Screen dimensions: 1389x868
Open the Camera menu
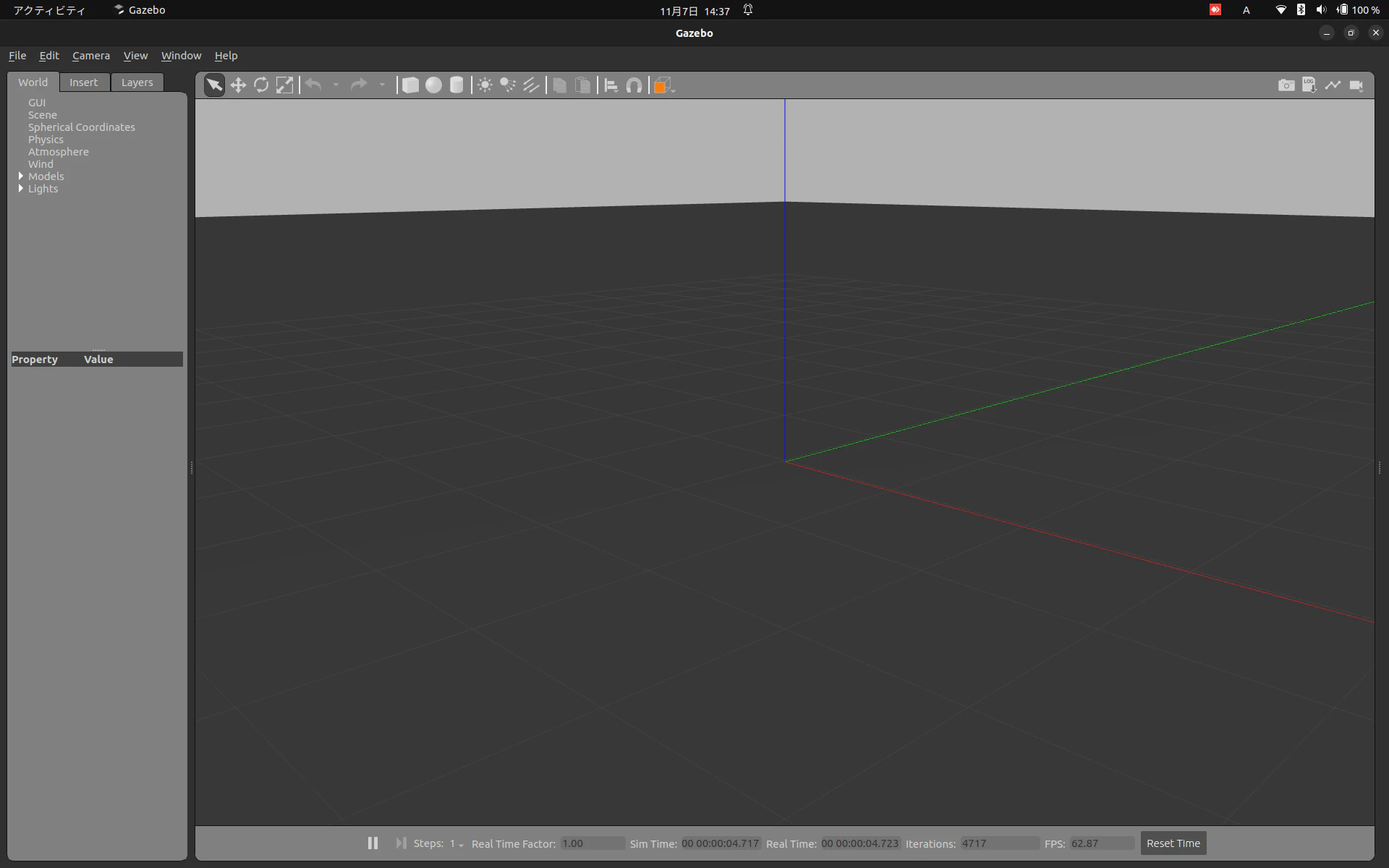(x=91, y=56)
